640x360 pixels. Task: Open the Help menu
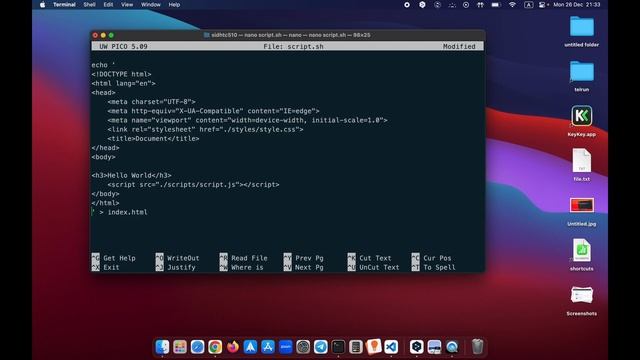pos(174,4)
